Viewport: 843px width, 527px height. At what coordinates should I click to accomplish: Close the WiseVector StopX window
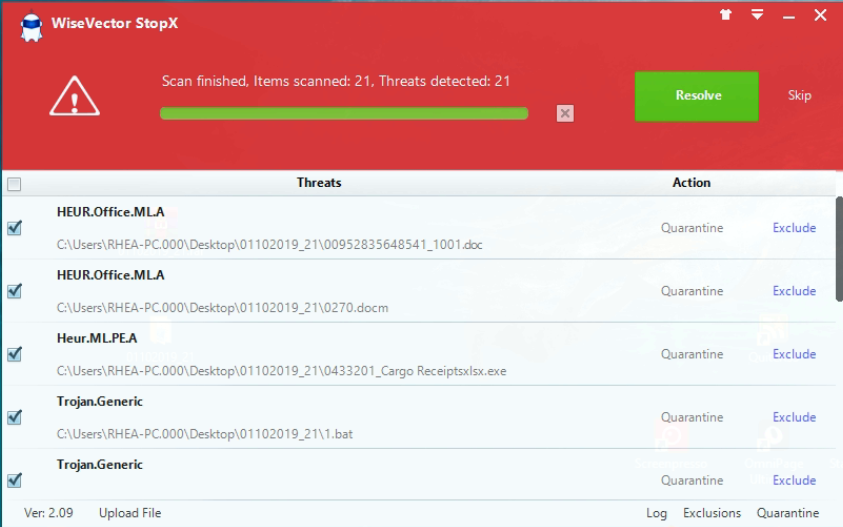820,15
